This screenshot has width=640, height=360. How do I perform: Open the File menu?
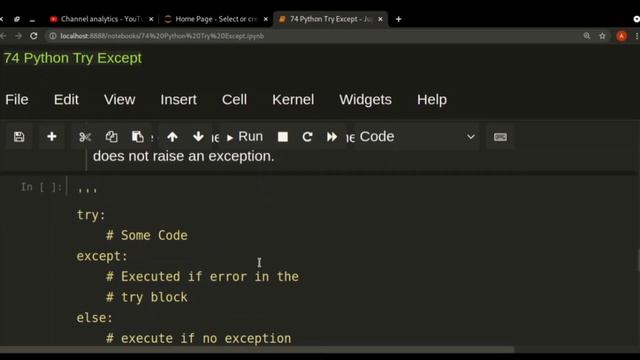point(17,100)
